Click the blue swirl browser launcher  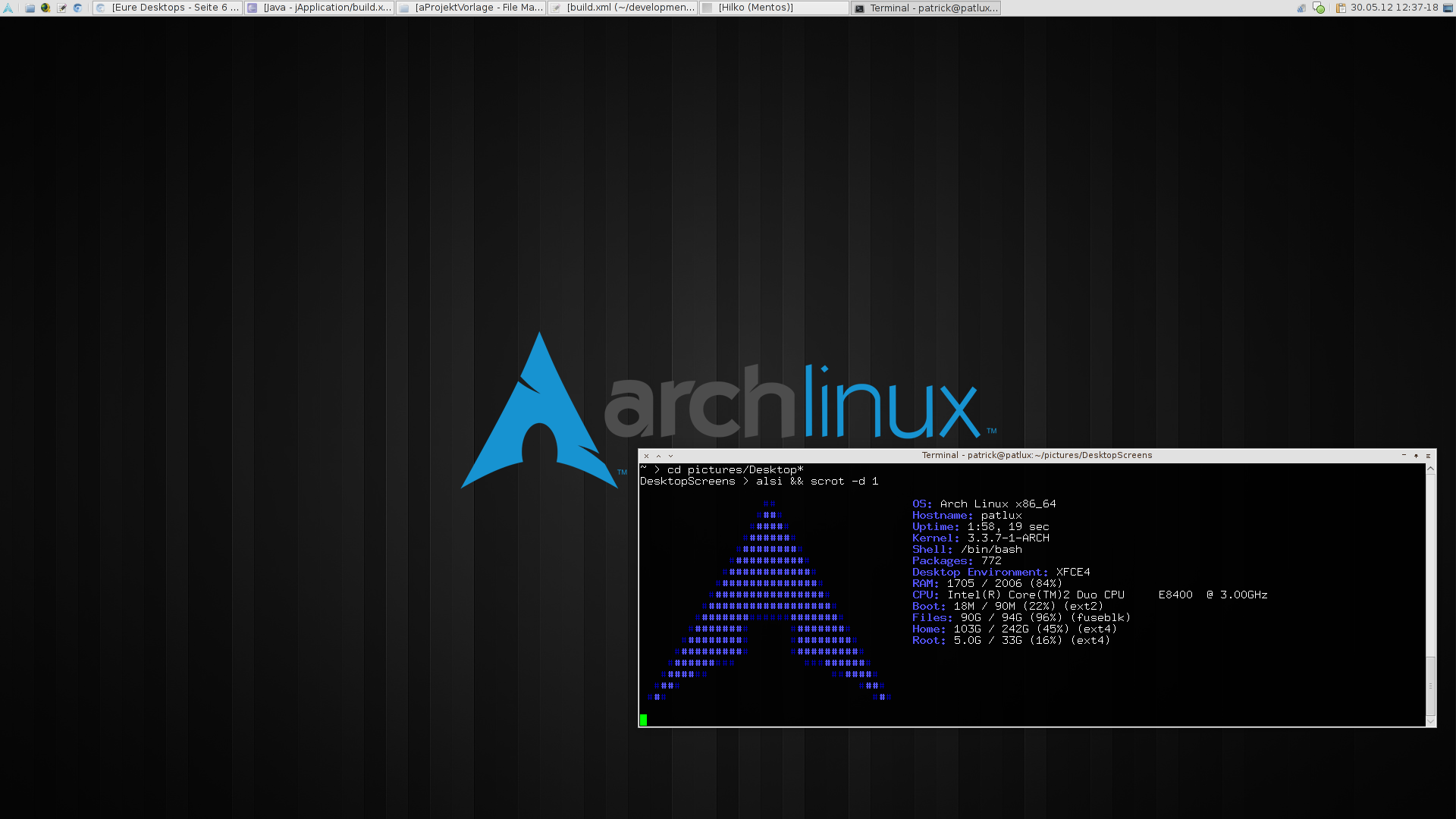[77, 8]
